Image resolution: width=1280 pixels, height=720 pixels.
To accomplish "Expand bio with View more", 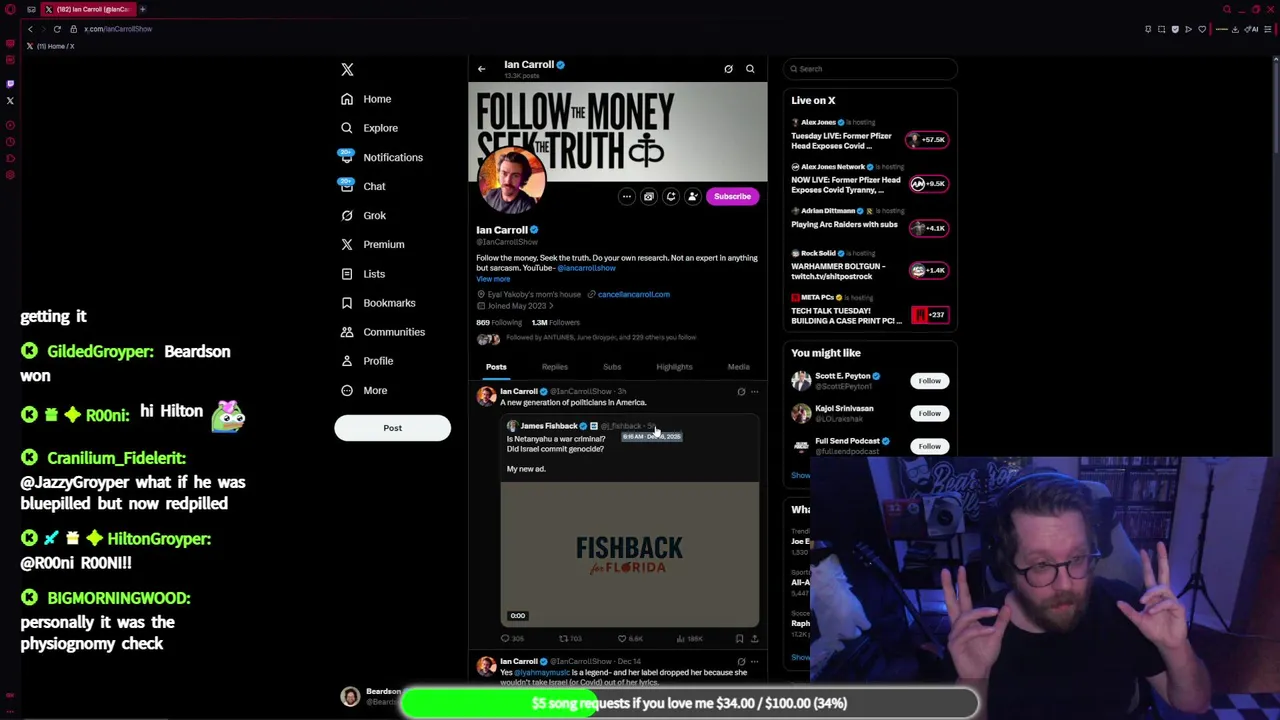I will tap(493, 279).
